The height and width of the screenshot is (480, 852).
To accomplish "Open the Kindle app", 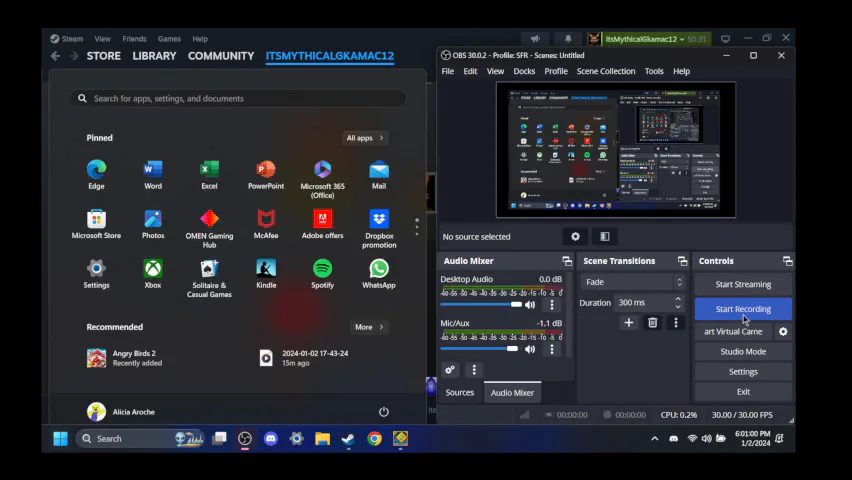I will (x=266, y=273).
